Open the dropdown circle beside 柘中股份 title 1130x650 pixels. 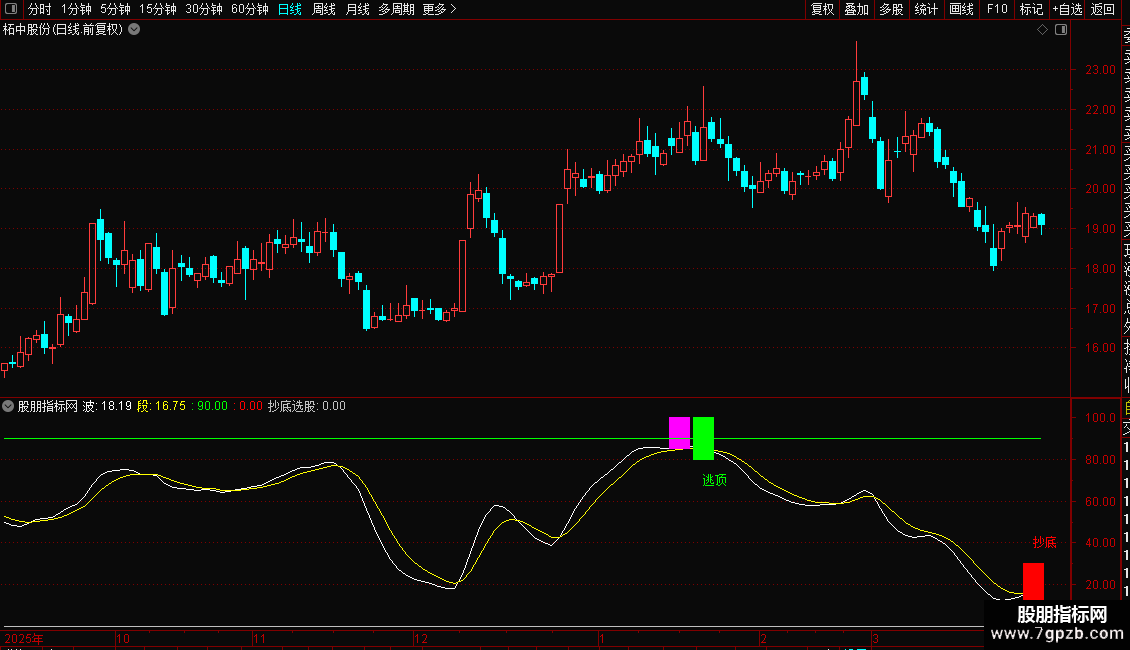(134, 30)
